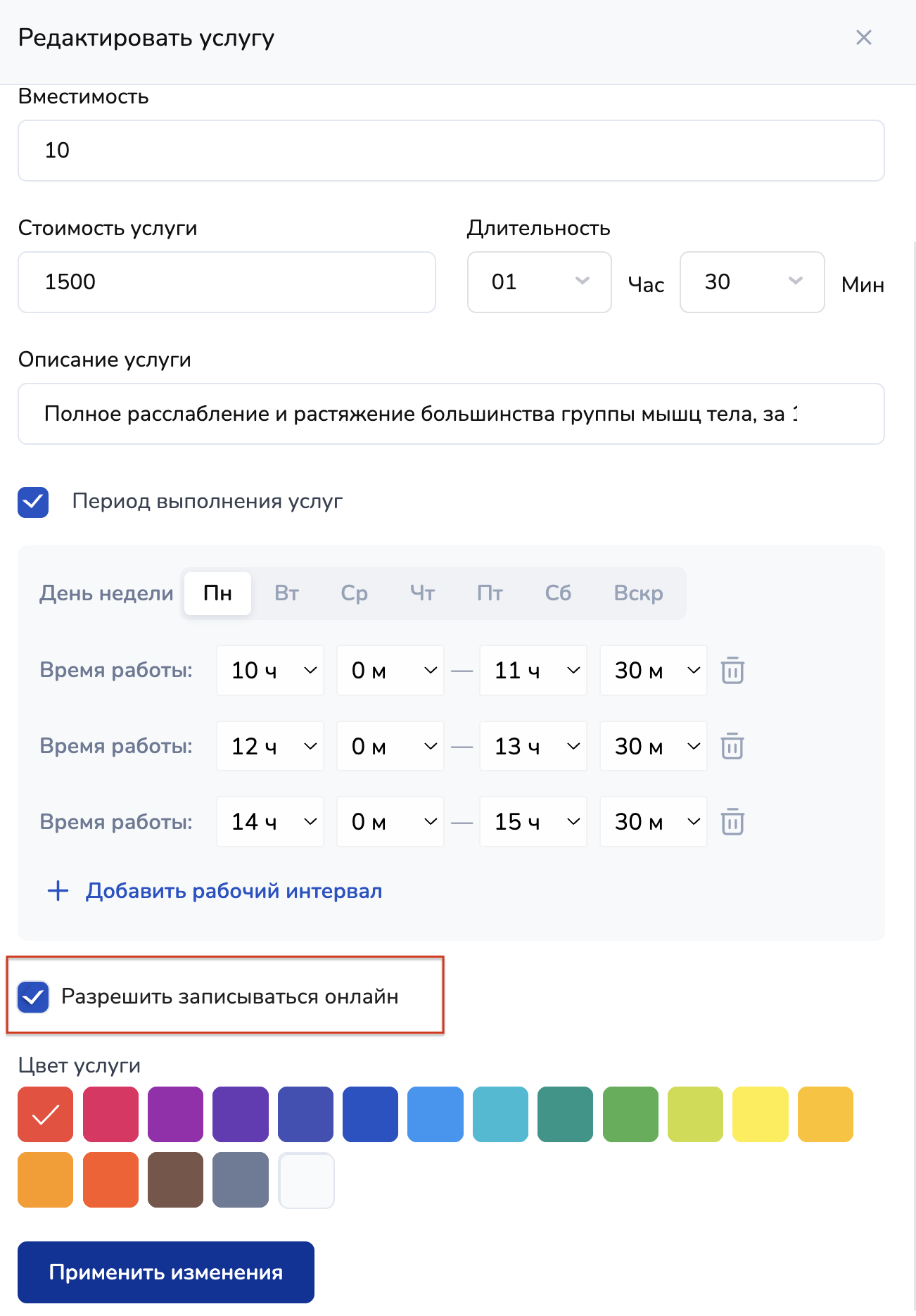Uncheck the service execution period checkbox
The width and height of the screenshot is (916, 1316).
33,502
